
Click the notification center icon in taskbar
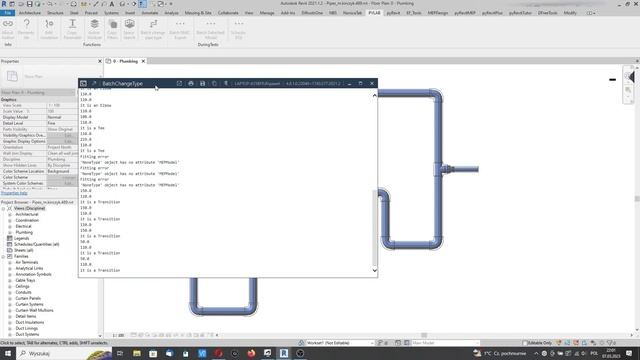[629, 353]
